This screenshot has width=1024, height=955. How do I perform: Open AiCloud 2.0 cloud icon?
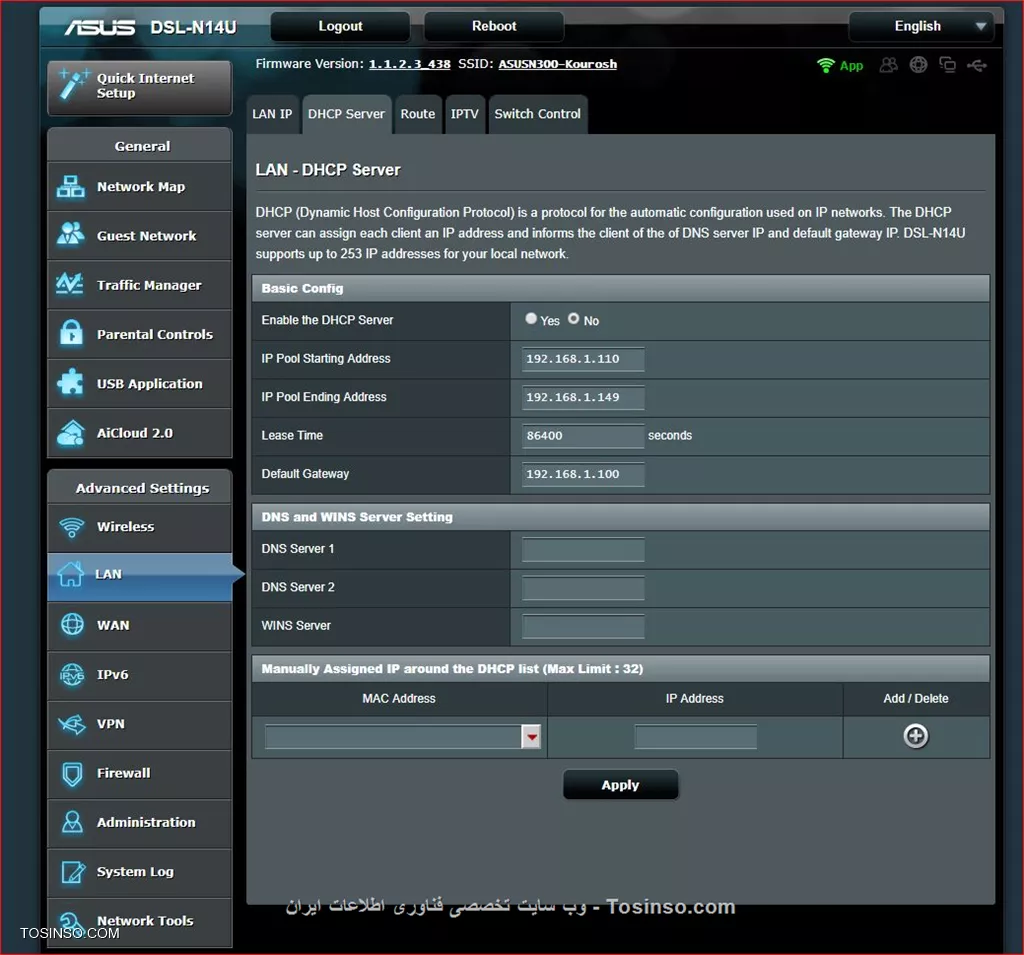pyautogui.click(x=71, y=432)
